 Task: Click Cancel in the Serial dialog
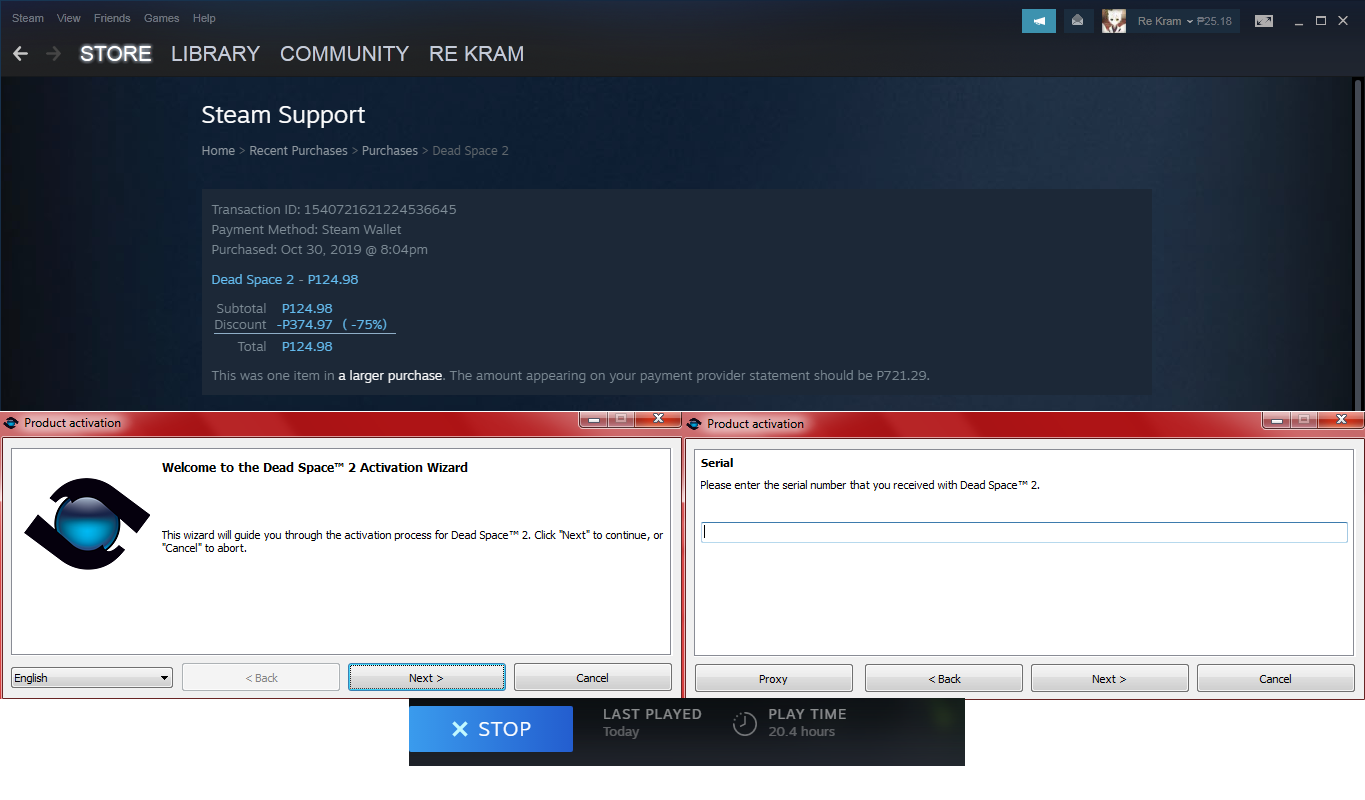(1275, 679)
